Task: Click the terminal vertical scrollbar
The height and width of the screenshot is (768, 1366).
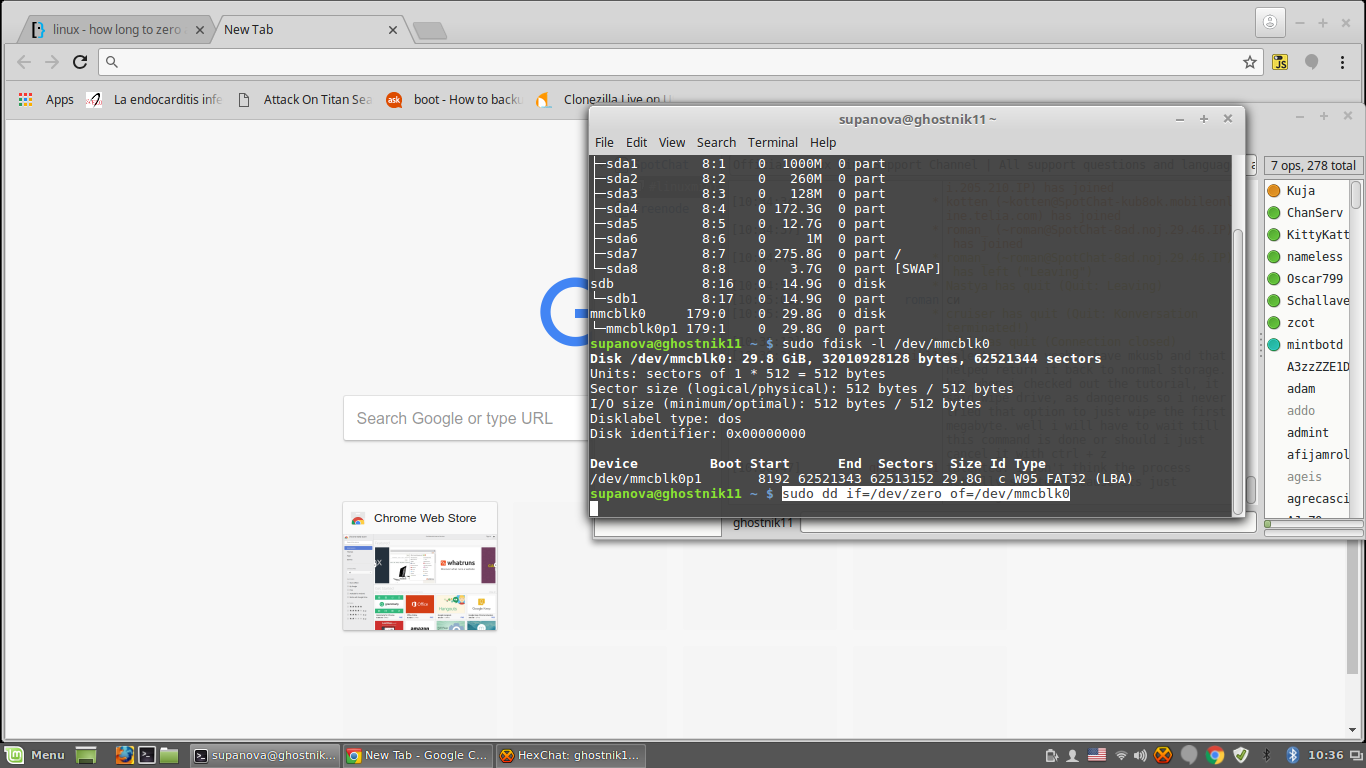Action: tap(1238, 370)
